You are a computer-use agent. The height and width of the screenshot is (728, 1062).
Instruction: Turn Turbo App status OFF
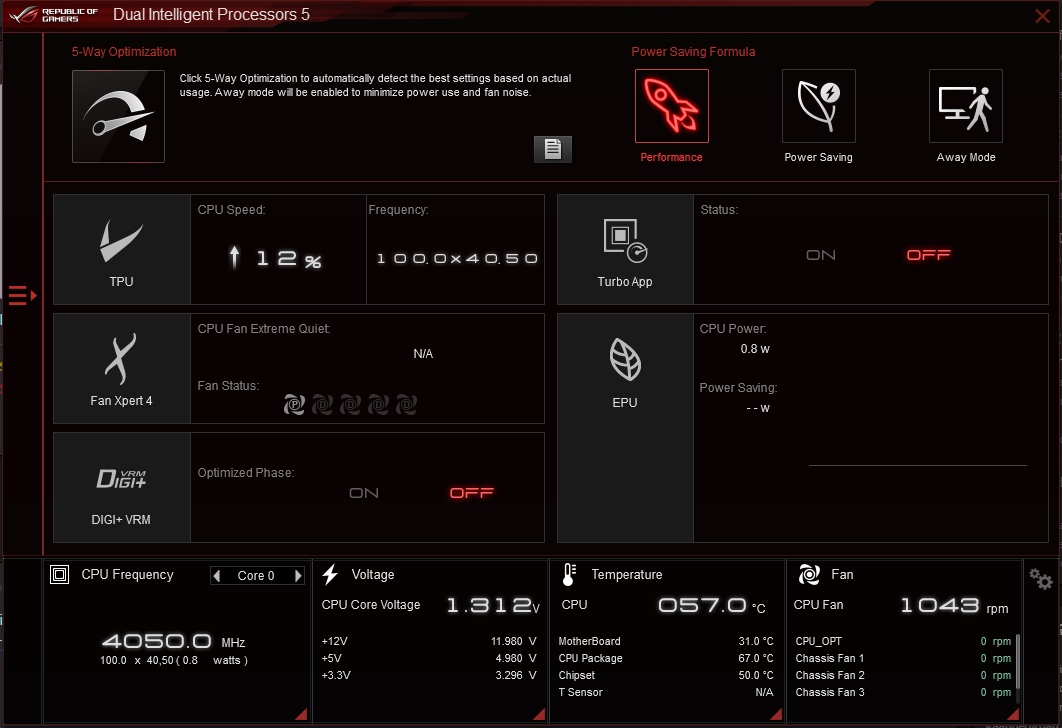(929, 255)
